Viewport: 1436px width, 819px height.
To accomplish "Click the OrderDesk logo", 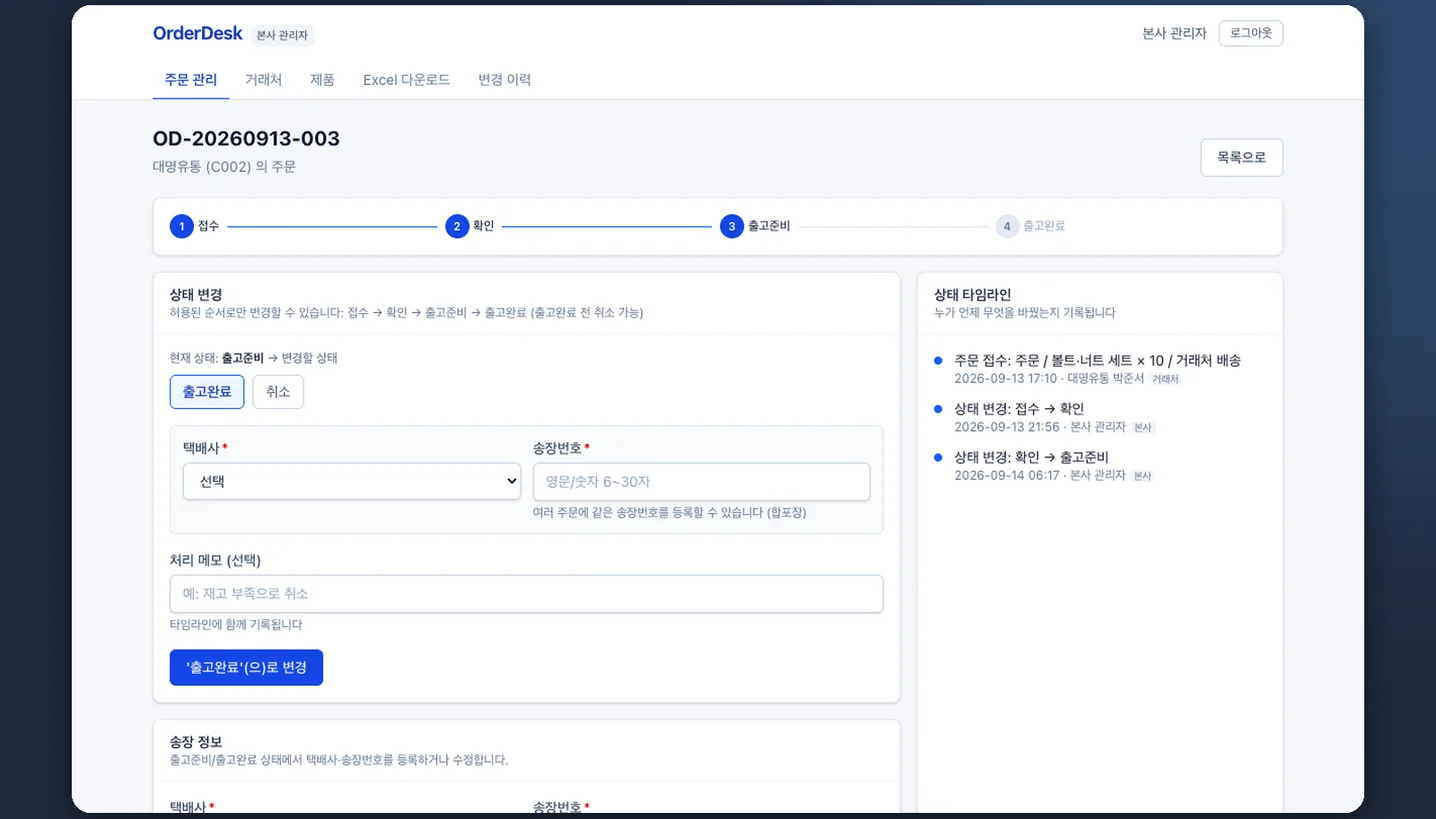I will [197, 33].
